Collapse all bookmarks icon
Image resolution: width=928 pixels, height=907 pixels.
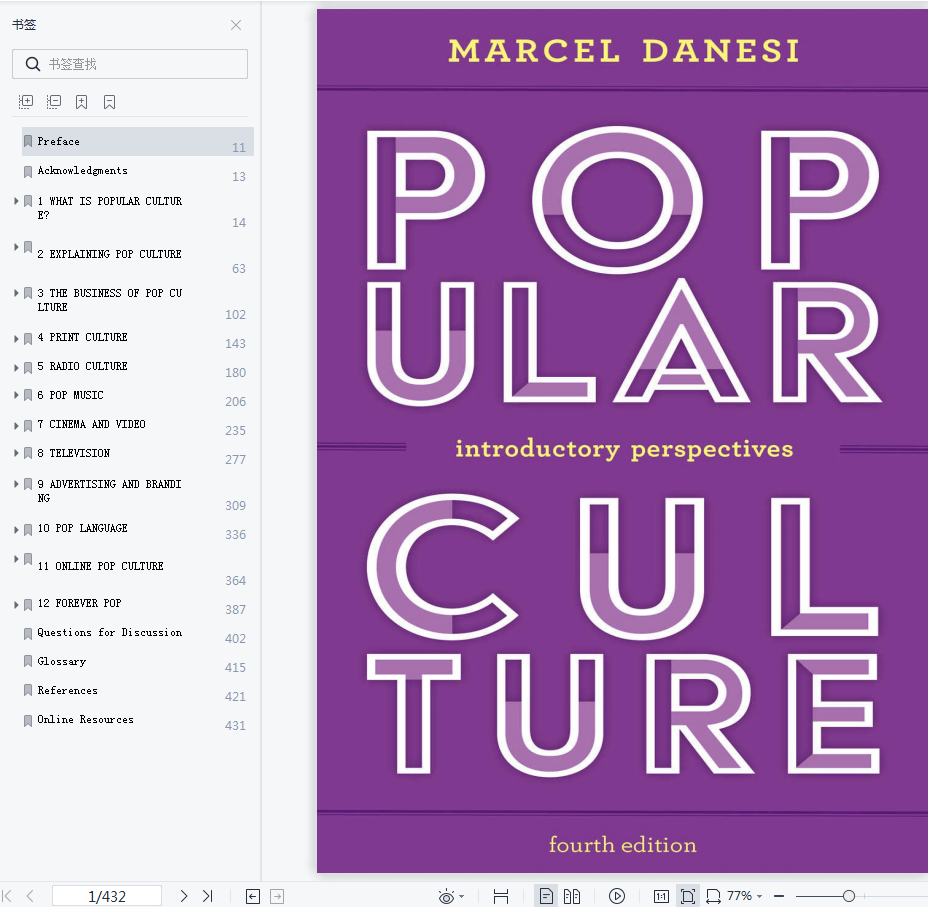pos(54,102)
